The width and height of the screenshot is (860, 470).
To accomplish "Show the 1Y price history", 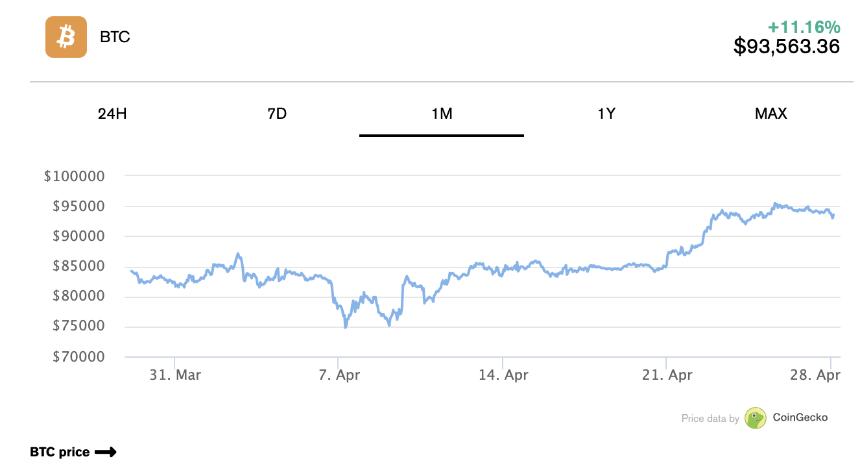I will click(x=606, y=114).
